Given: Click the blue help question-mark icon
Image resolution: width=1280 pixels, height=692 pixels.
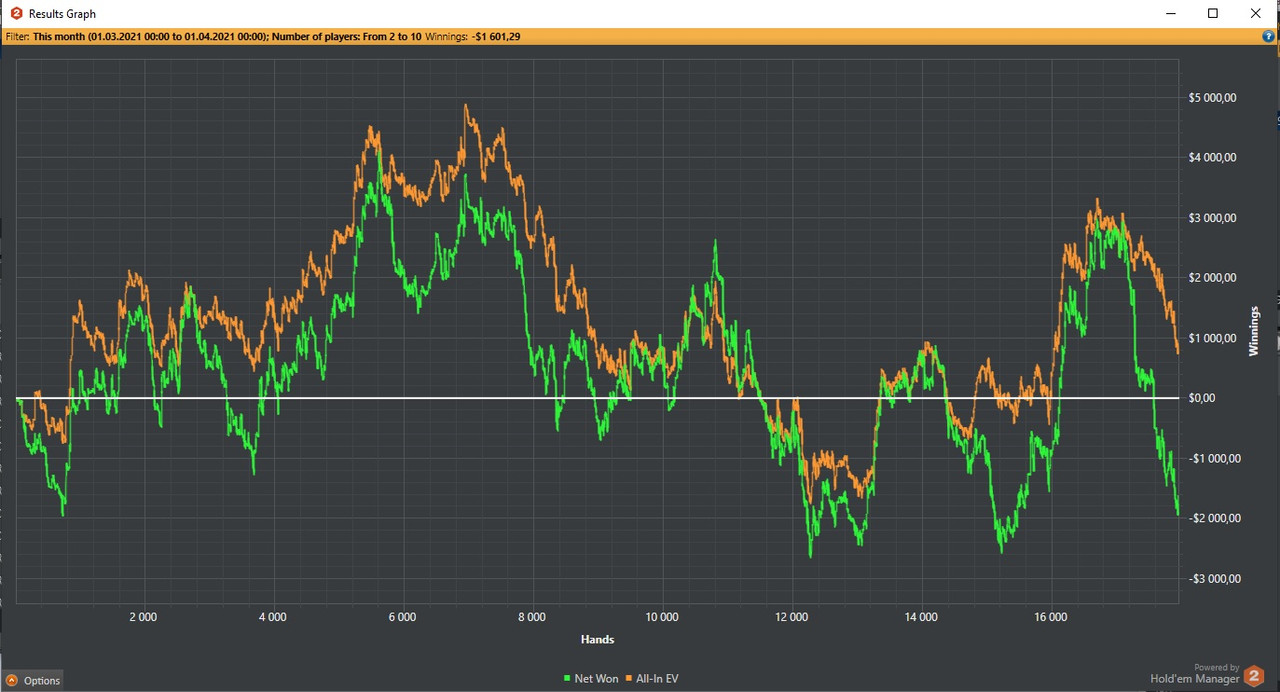Looking at the screenshot, I should pos(1269,36).
